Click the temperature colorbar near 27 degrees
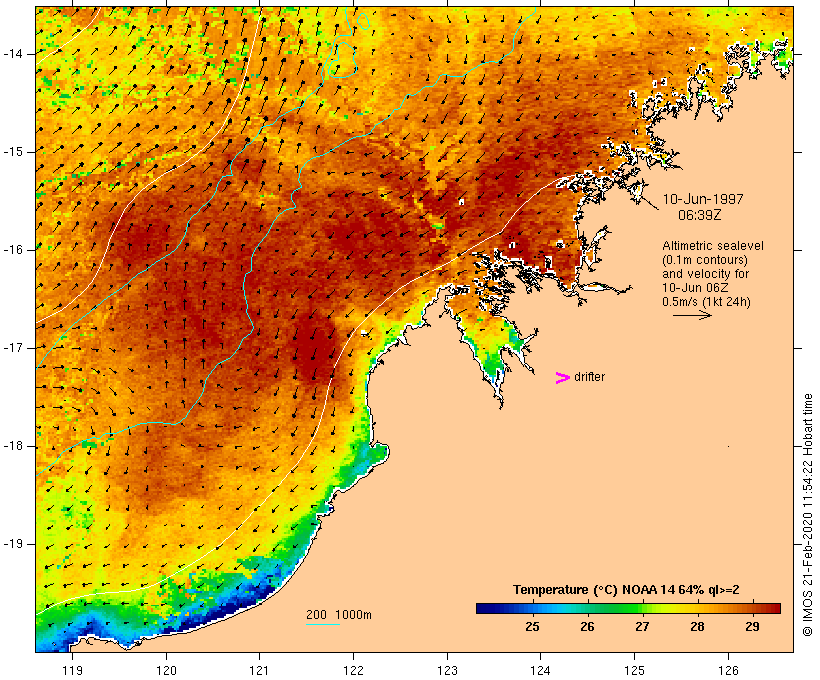This screenshot has width=820, height=680. 642,608
